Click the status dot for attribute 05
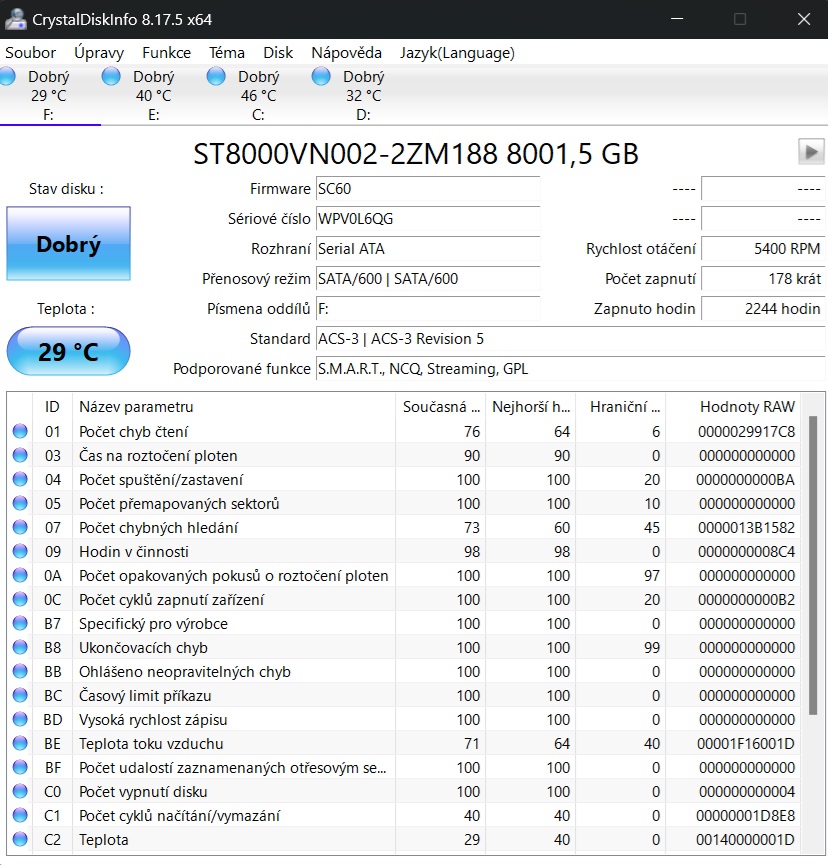This screenshot has width=828, height=865. click(x=20, y=504)
